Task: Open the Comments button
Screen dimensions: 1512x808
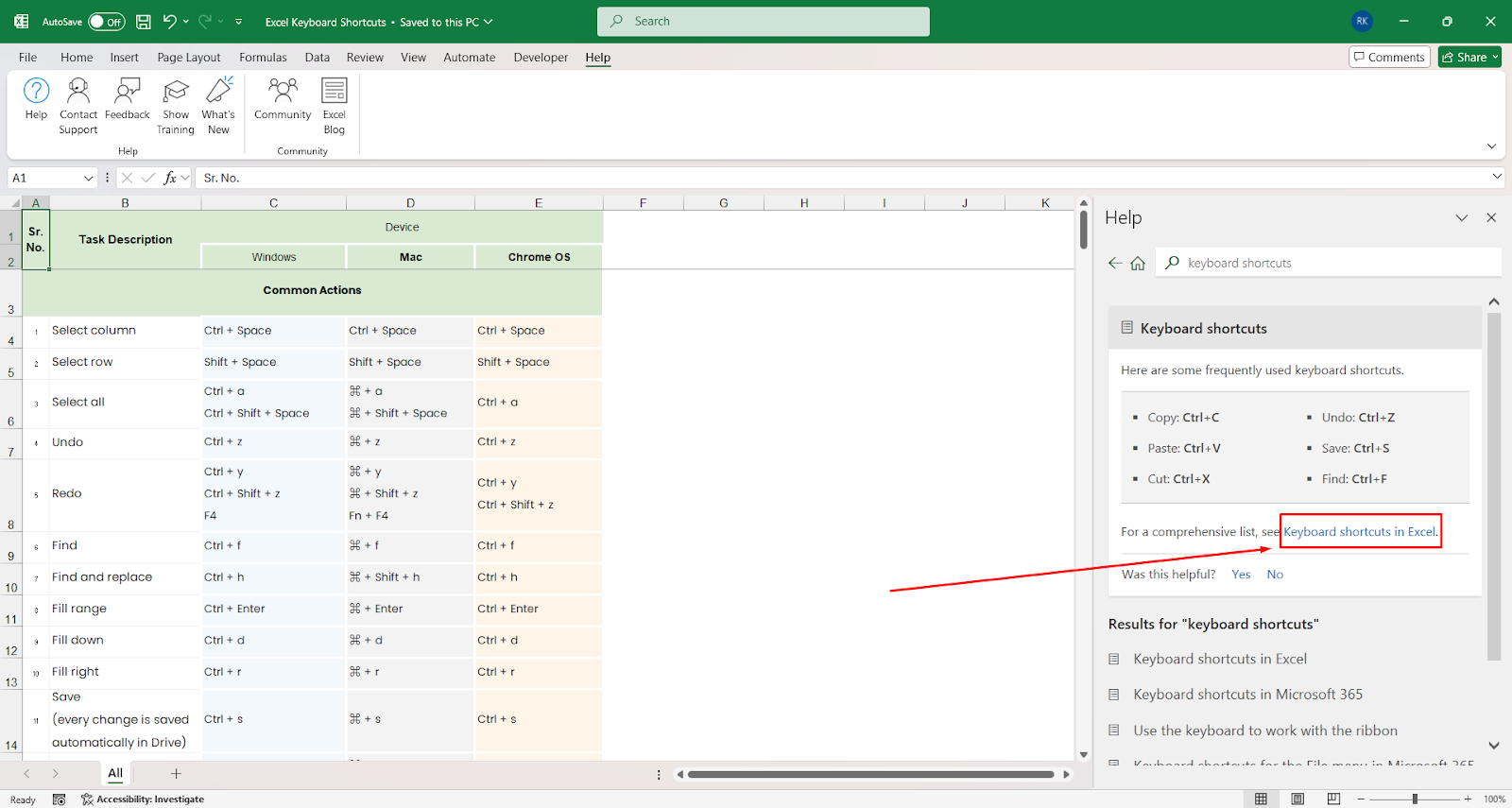Action: coord(1389,57)
